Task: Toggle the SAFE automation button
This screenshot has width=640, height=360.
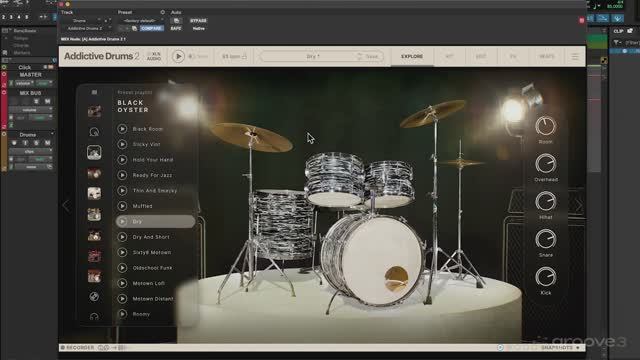Action: (176, 29)
